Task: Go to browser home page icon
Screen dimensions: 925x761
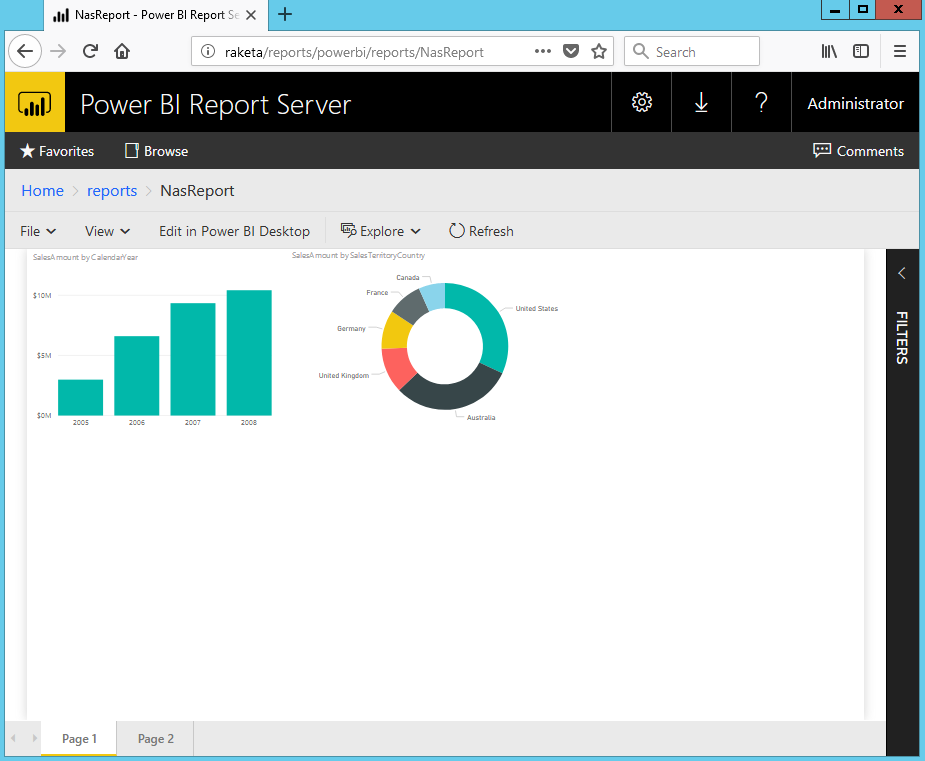Action: coord(122,51)
